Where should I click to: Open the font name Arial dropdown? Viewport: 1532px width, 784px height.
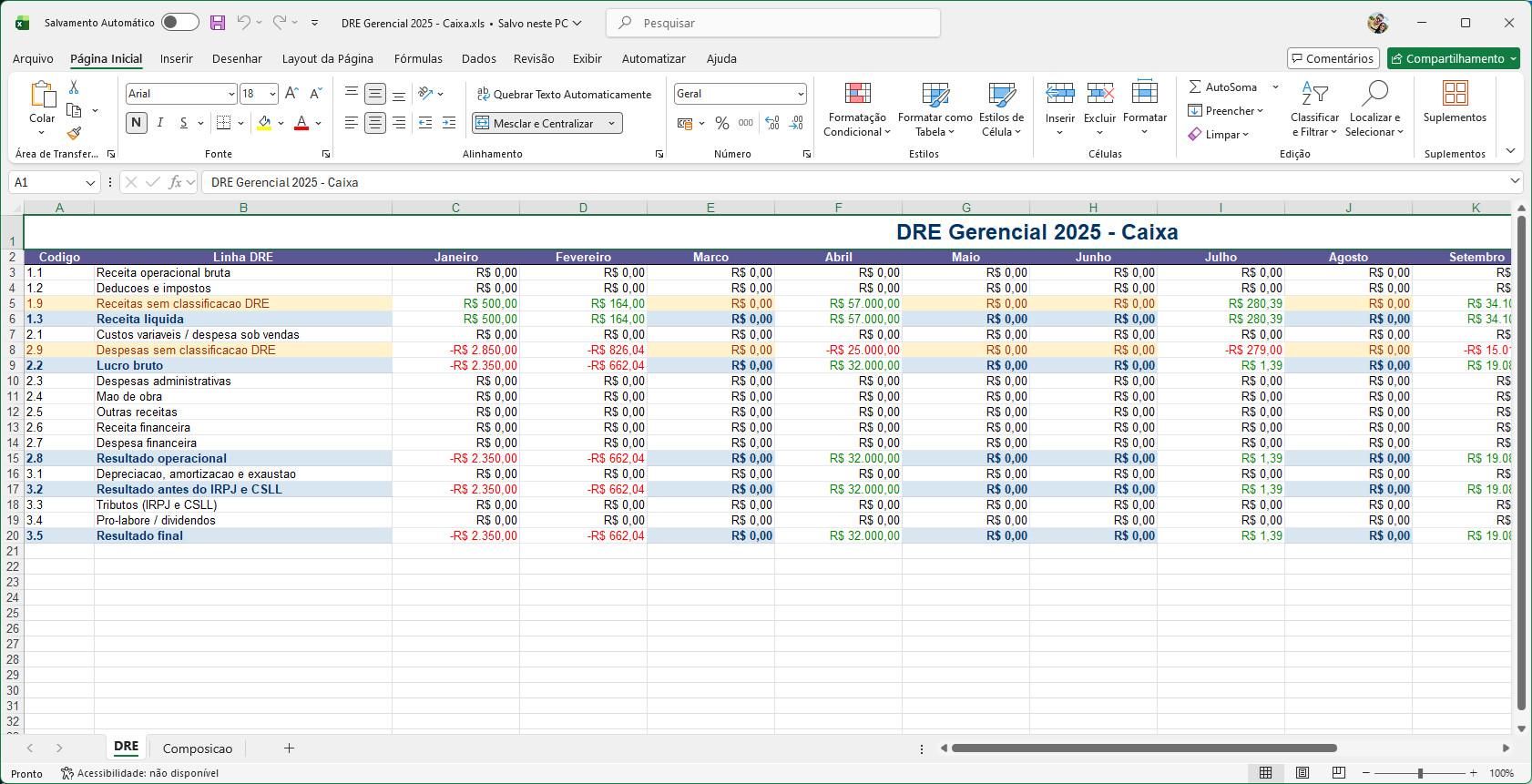click(x=231, y=94)
